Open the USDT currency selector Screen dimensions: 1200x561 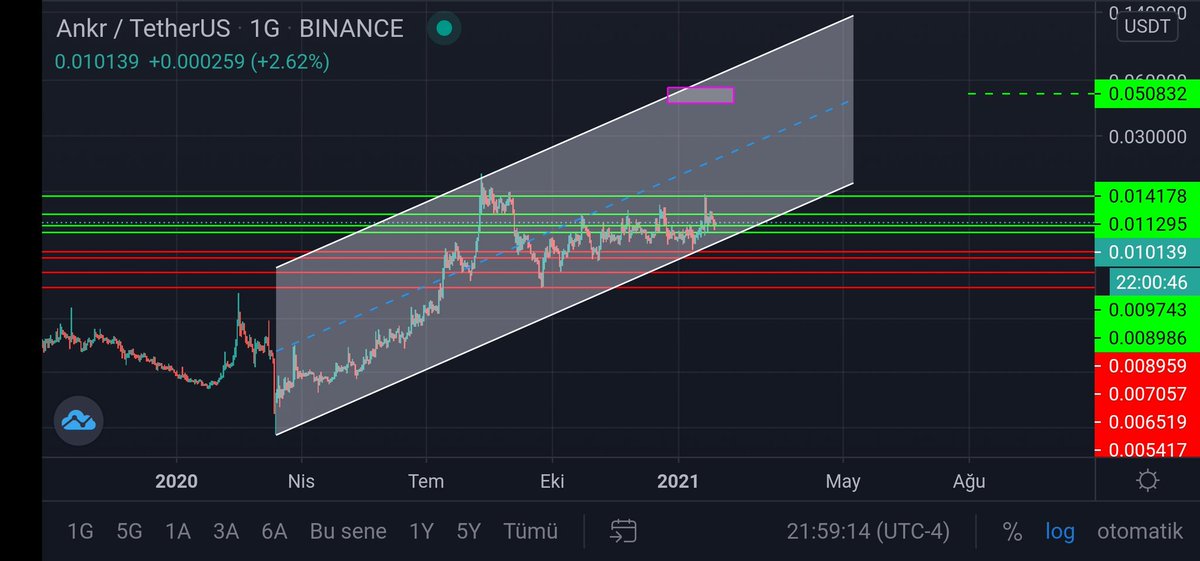pyautogui.click(x=1146, y=27)
